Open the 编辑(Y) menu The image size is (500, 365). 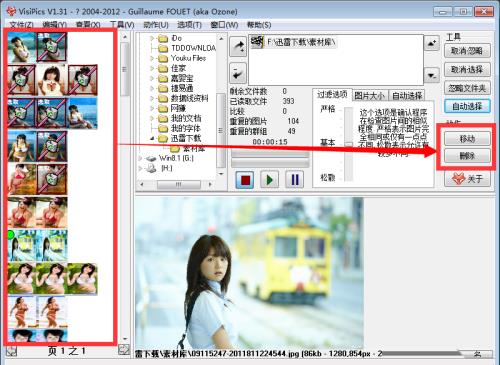click(54, 25)
